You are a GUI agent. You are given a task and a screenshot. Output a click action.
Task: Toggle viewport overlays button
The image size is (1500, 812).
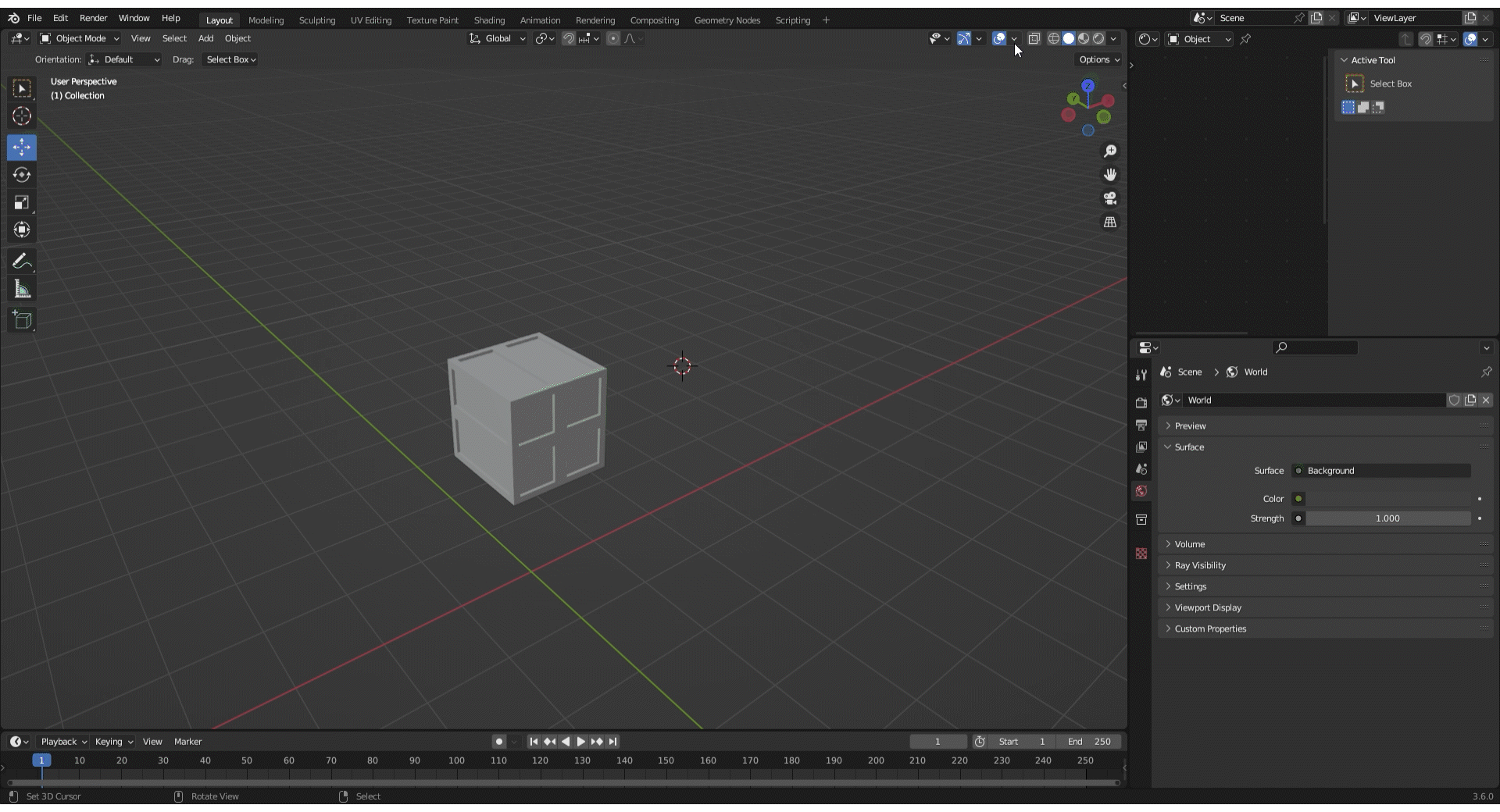point(999,38)
